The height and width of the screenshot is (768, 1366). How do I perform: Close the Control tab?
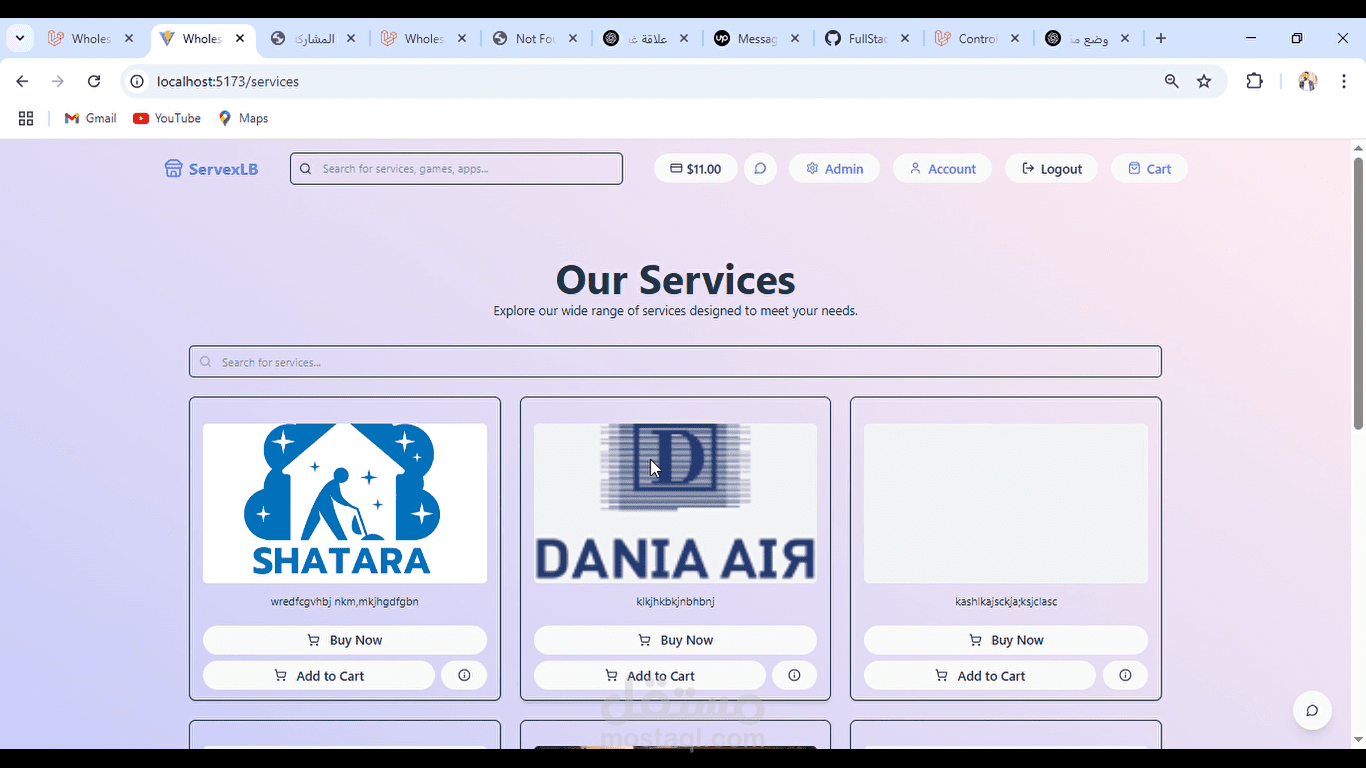tap(1015, 38)
